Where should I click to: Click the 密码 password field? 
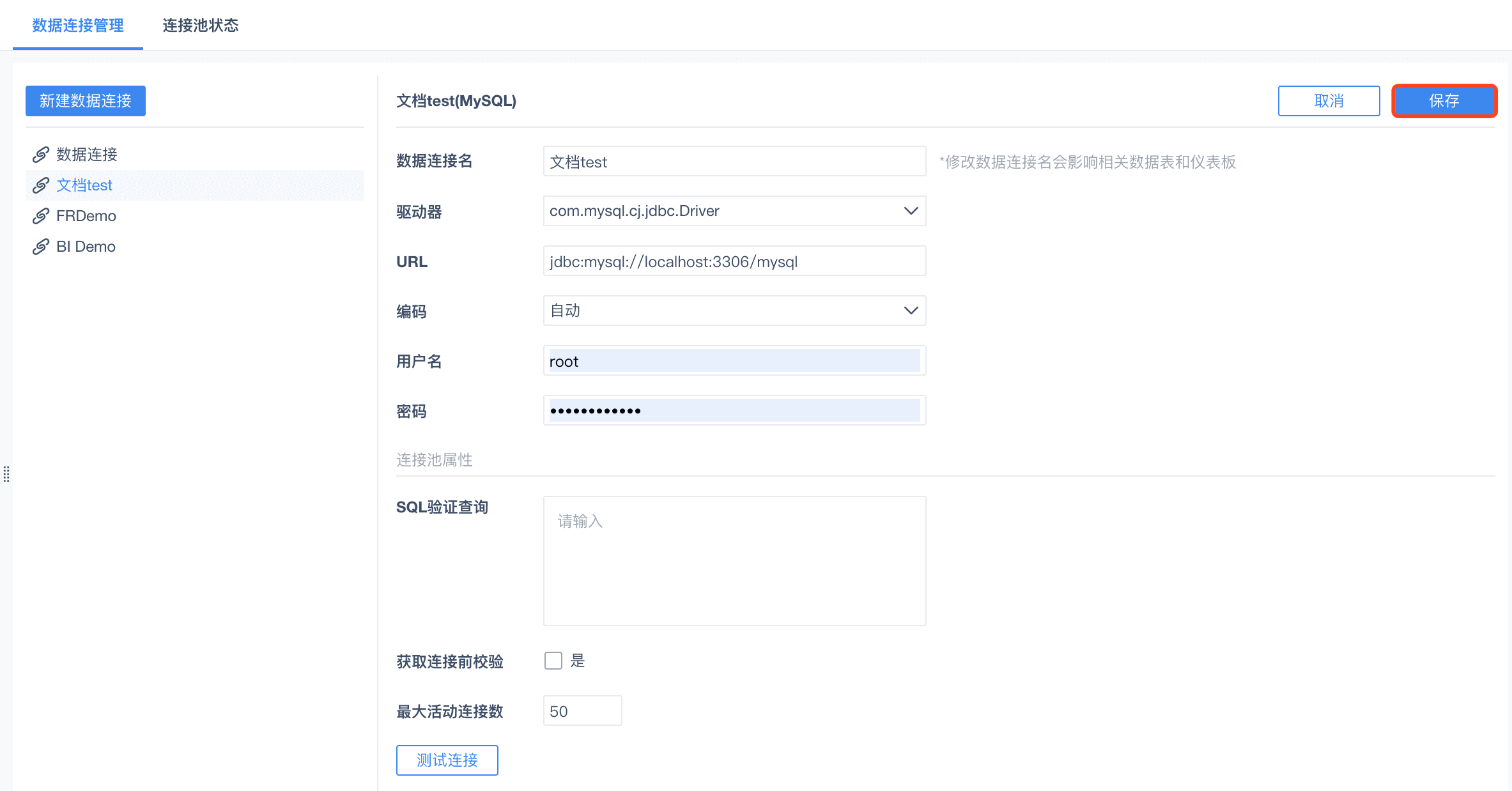(x=734, y=411)
